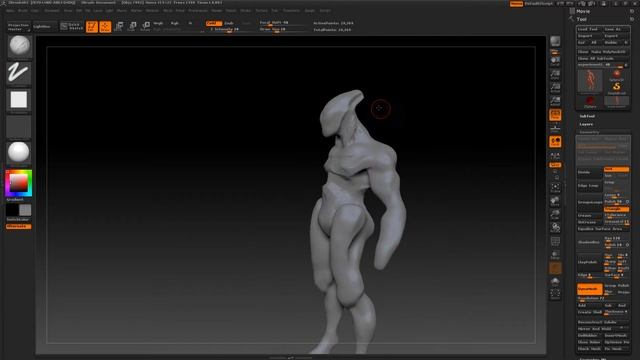The width and height of the screenshot is (640, 360).
Task: Click the Floor grid icon
Action: 555,128
